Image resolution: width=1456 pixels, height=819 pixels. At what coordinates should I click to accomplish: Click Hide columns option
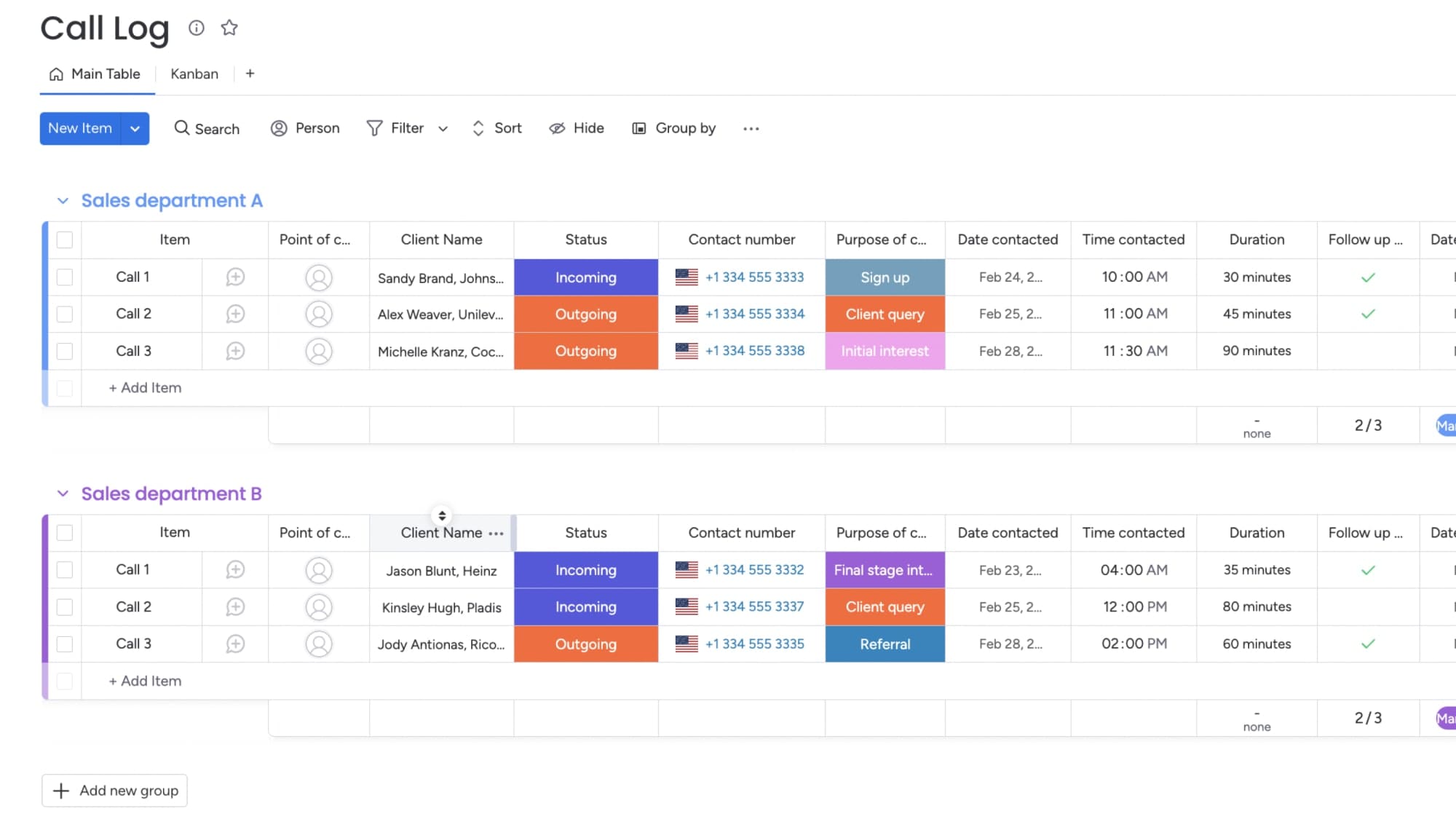click(x=577, y=128)
